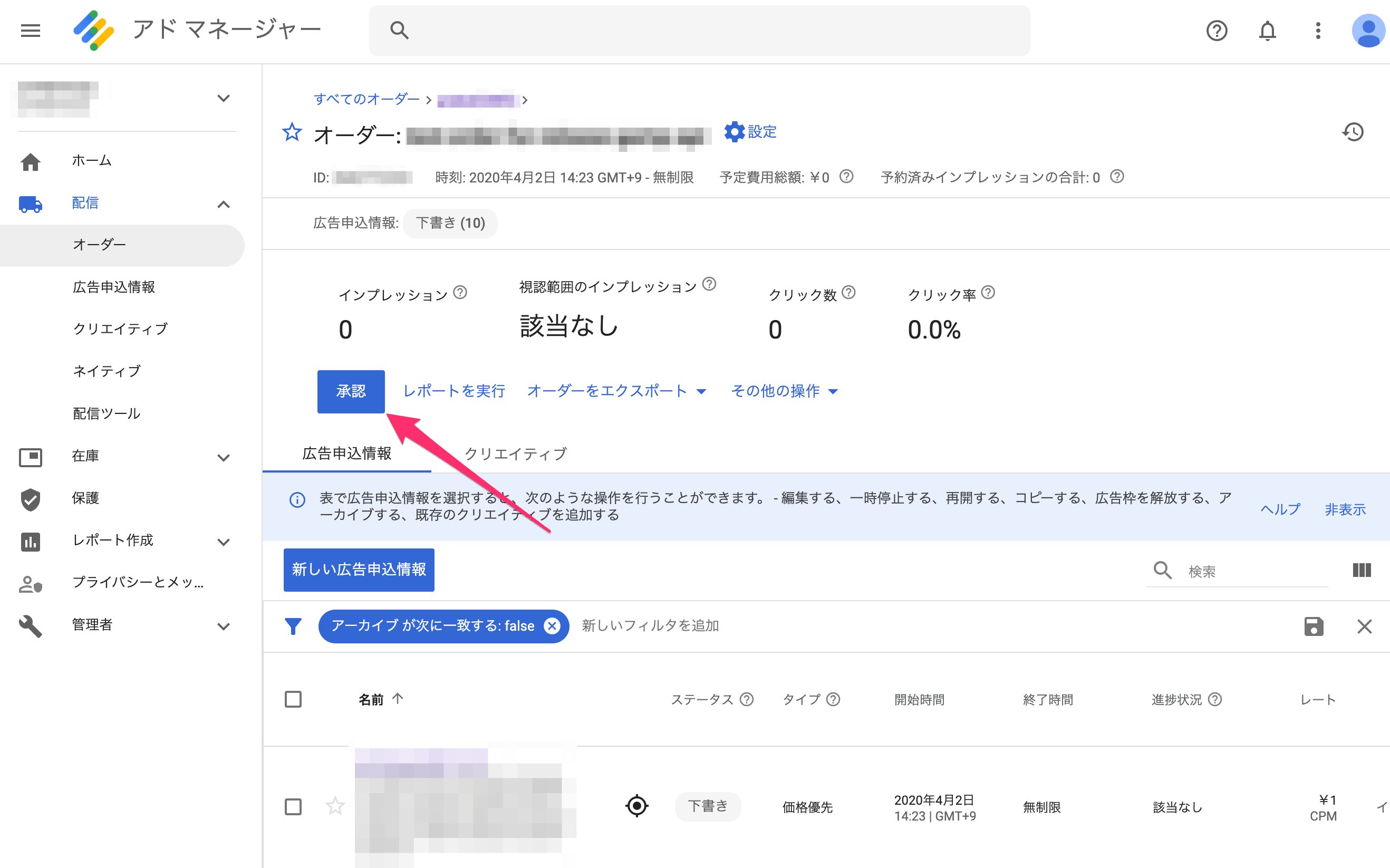Click the 新しい広告申込情報 button
Image resolution: width=1390 pixels, height=868 pixels.
359,570
